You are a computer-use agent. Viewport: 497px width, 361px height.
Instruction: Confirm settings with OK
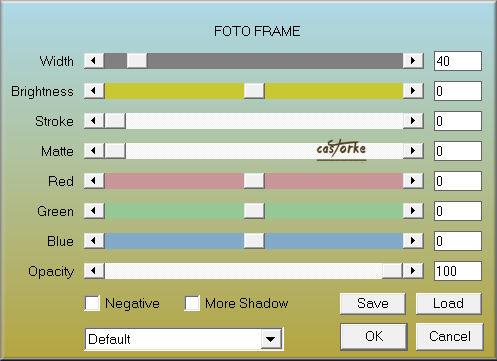(374, 336)
